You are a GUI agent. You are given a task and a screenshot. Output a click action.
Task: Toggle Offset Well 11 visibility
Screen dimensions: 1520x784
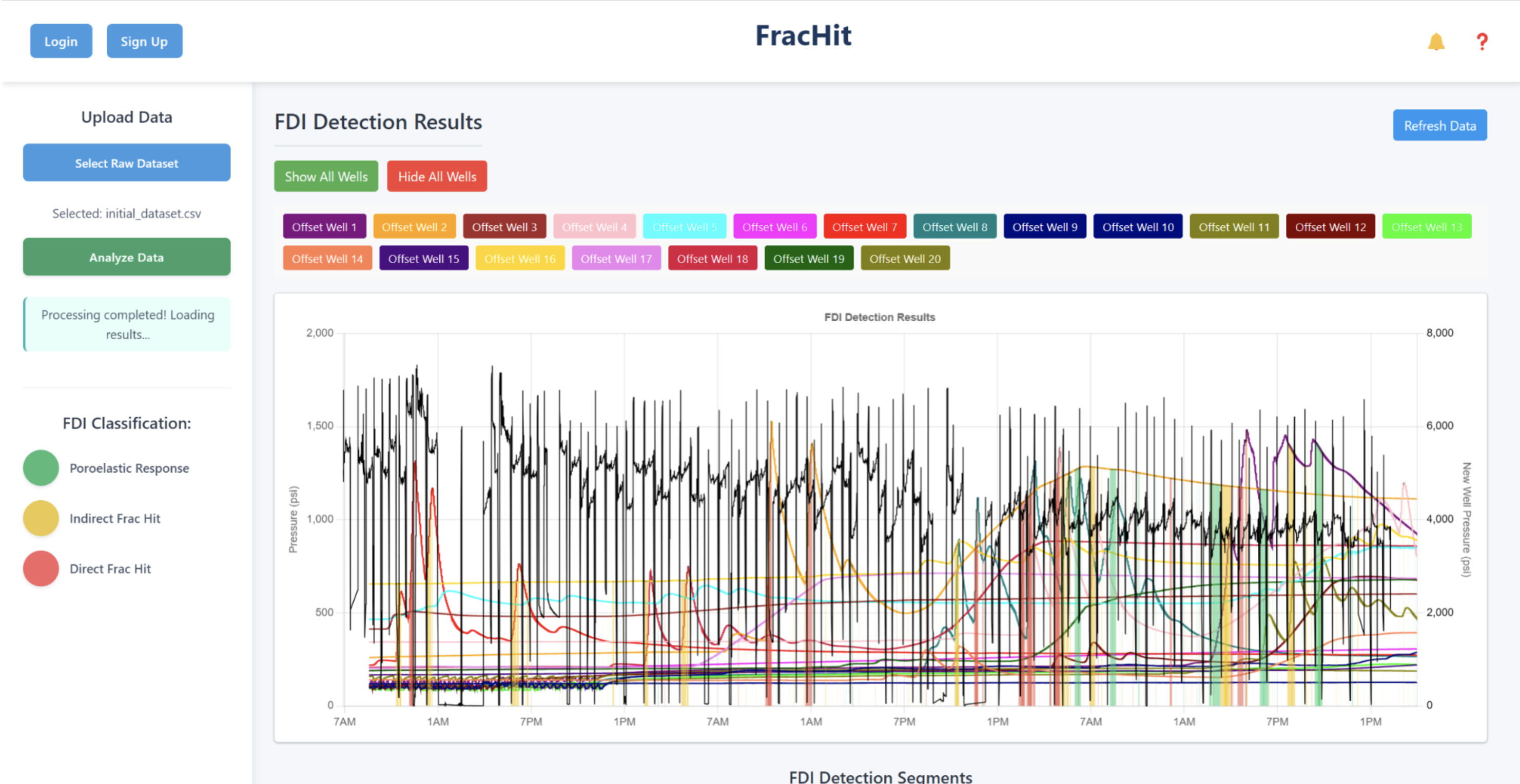pyautogui.click(x=1234, y=226)
